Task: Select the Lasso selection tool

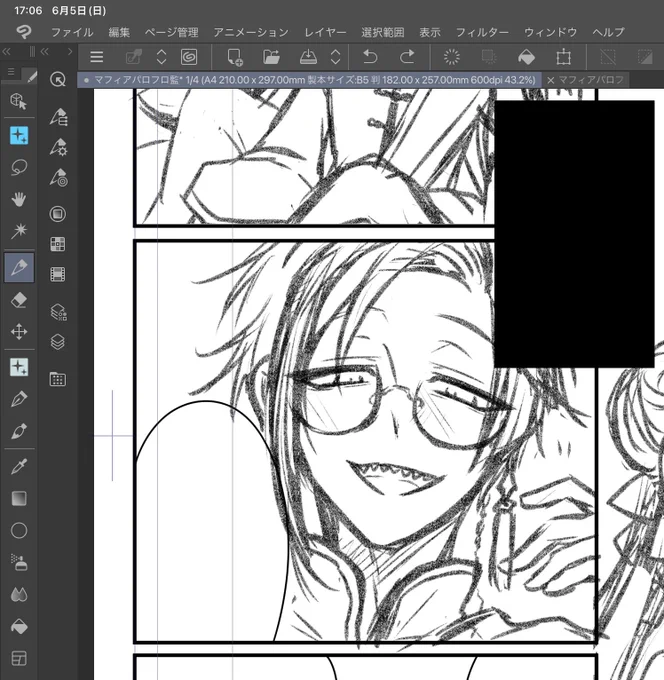Action: coord(19,167)
